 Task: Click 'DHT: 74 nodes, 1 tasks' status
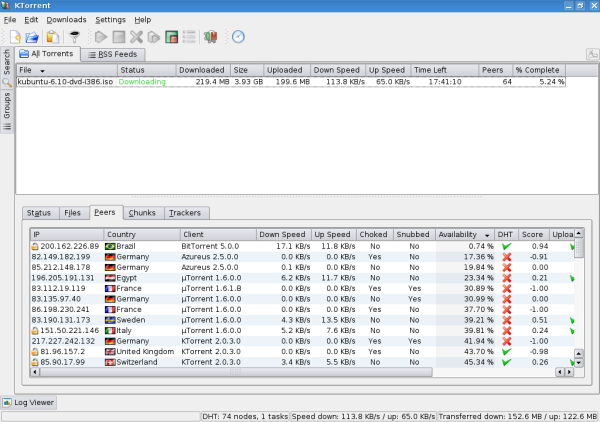click(x=245, y=417)
